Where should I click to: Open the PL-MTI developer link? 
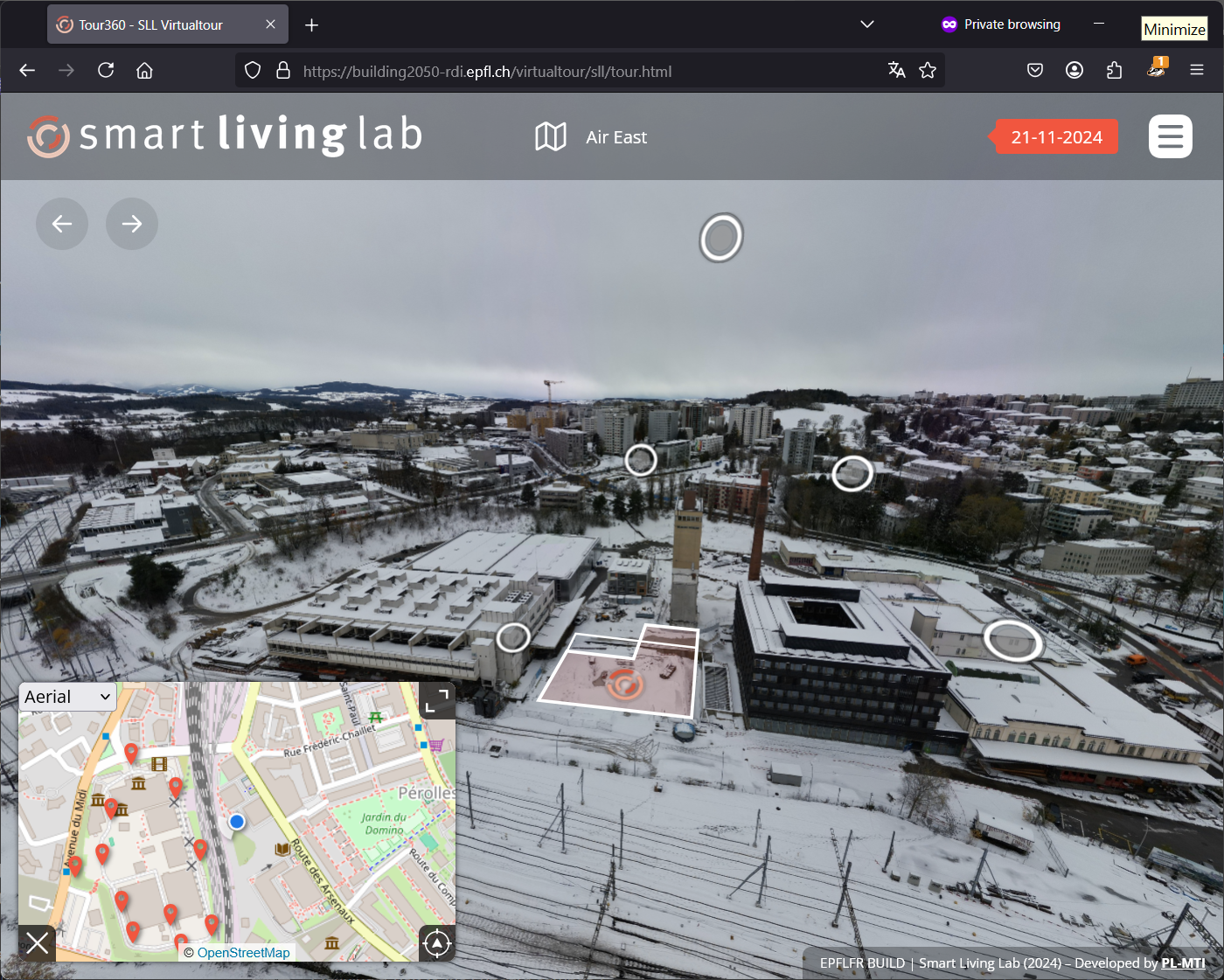point(1183,963)
